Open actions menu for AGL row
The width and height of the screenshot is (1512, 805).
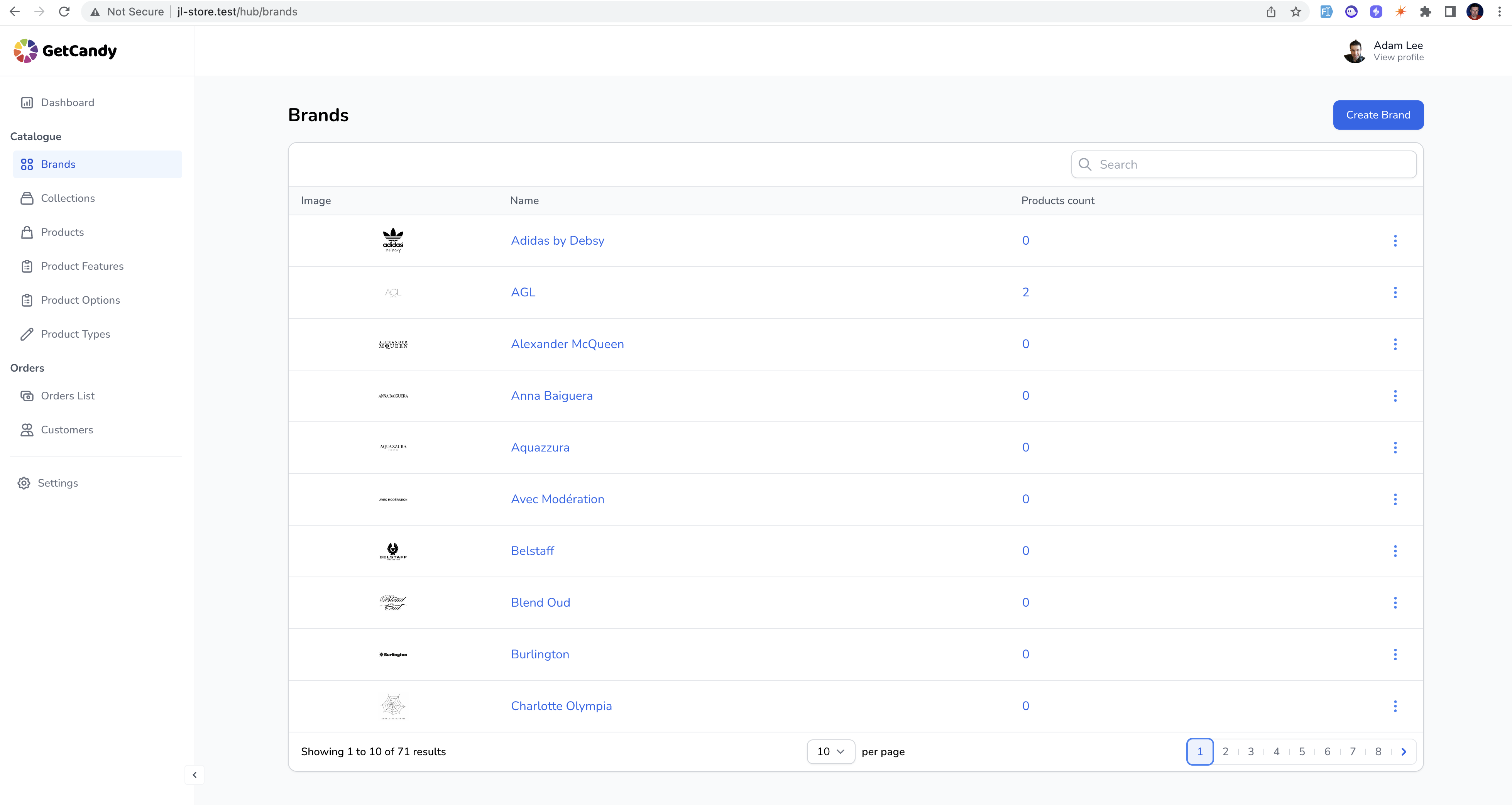click(x=1395, y=293)
